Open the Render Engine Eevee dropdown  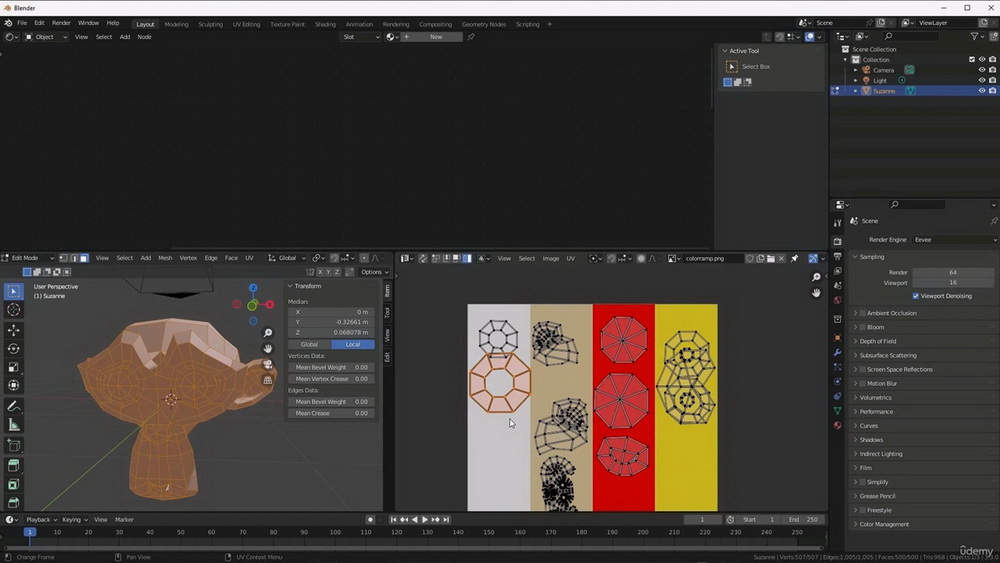click(954, 240)
